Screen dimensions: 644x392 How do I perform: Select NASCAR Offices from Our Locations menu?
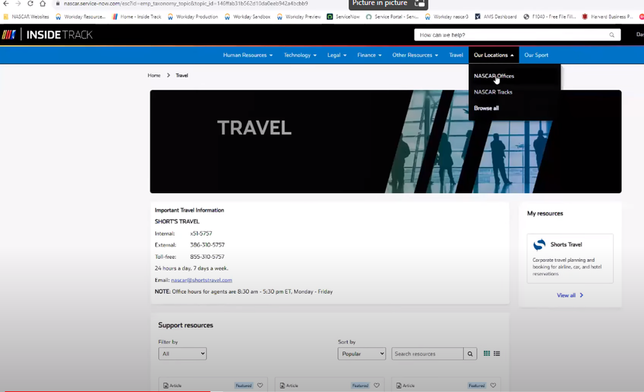pyautogui.click(x=494, y=76)
